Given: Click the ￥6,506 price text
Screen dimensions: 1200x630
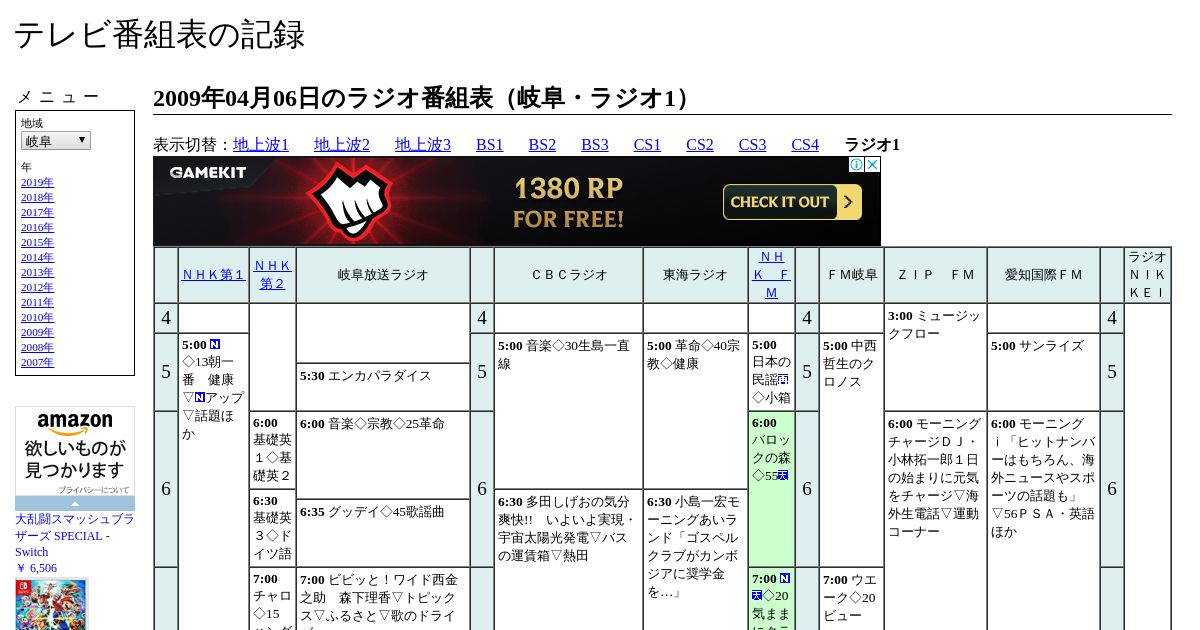Looking at the screenshot, I should (x=36, y=568).
